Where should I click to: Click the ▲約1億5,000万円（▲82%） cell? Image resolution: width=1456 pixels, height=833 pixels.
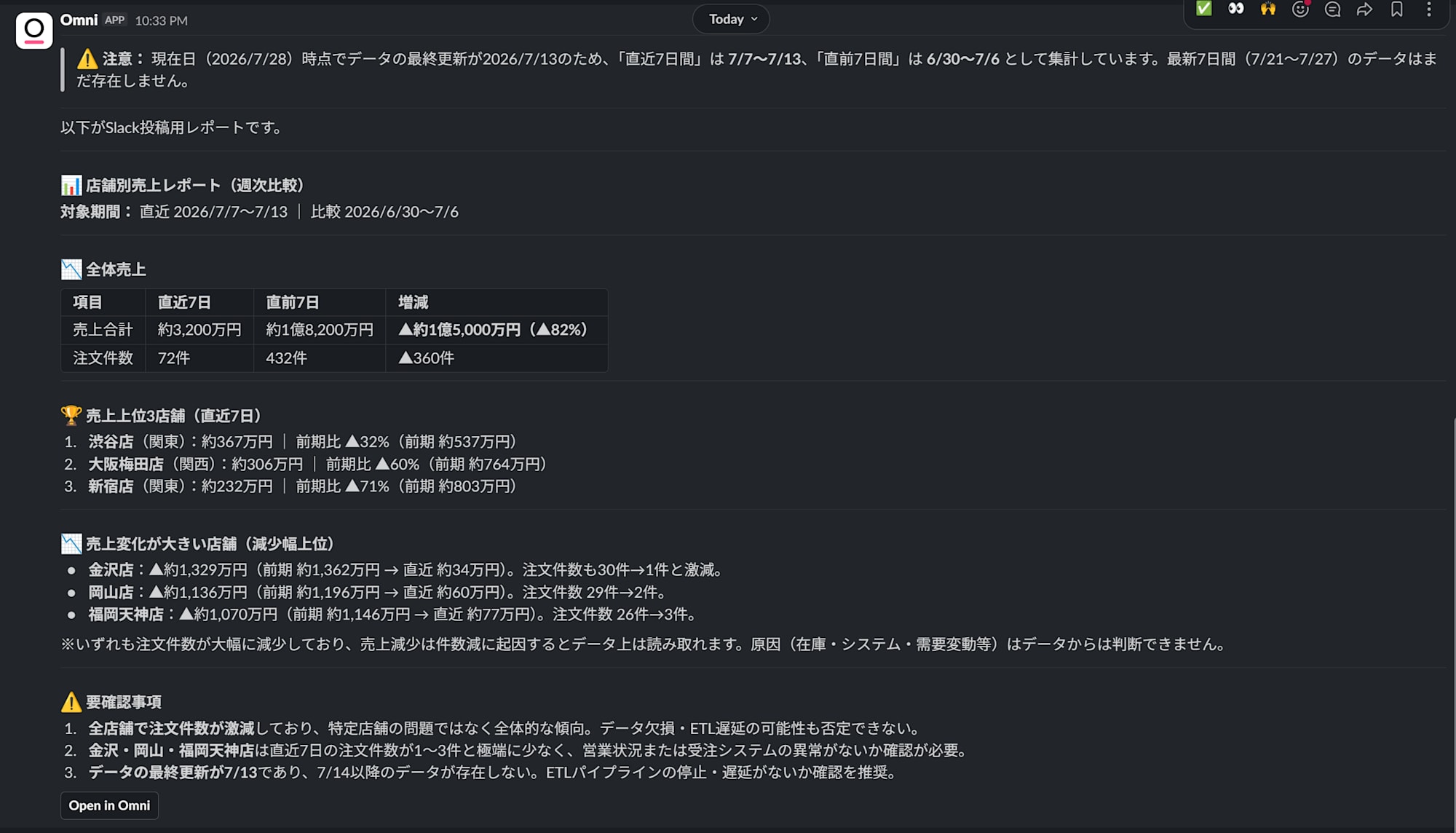click(x=496, y=330)
